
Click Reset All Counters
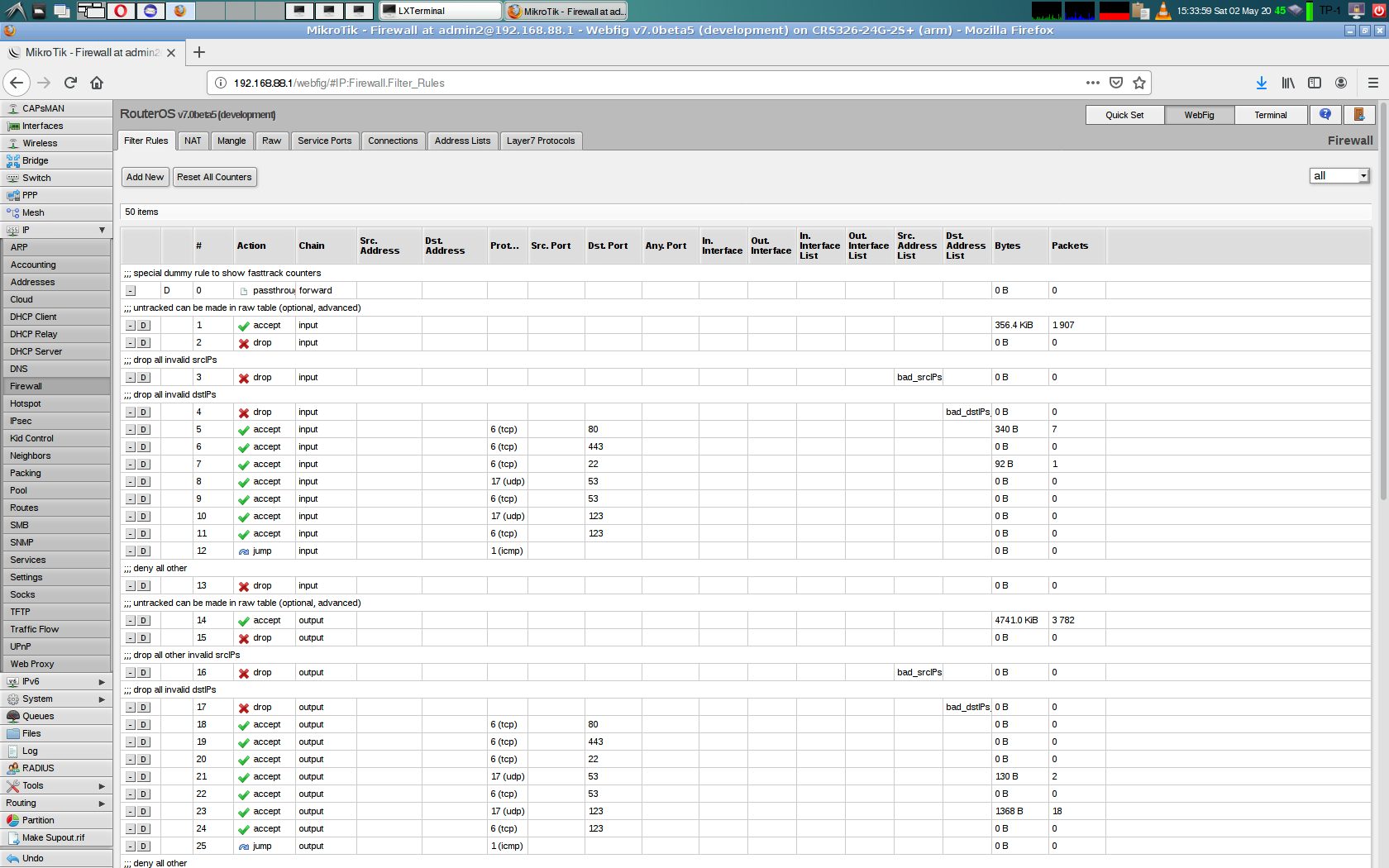click(214, 177)
